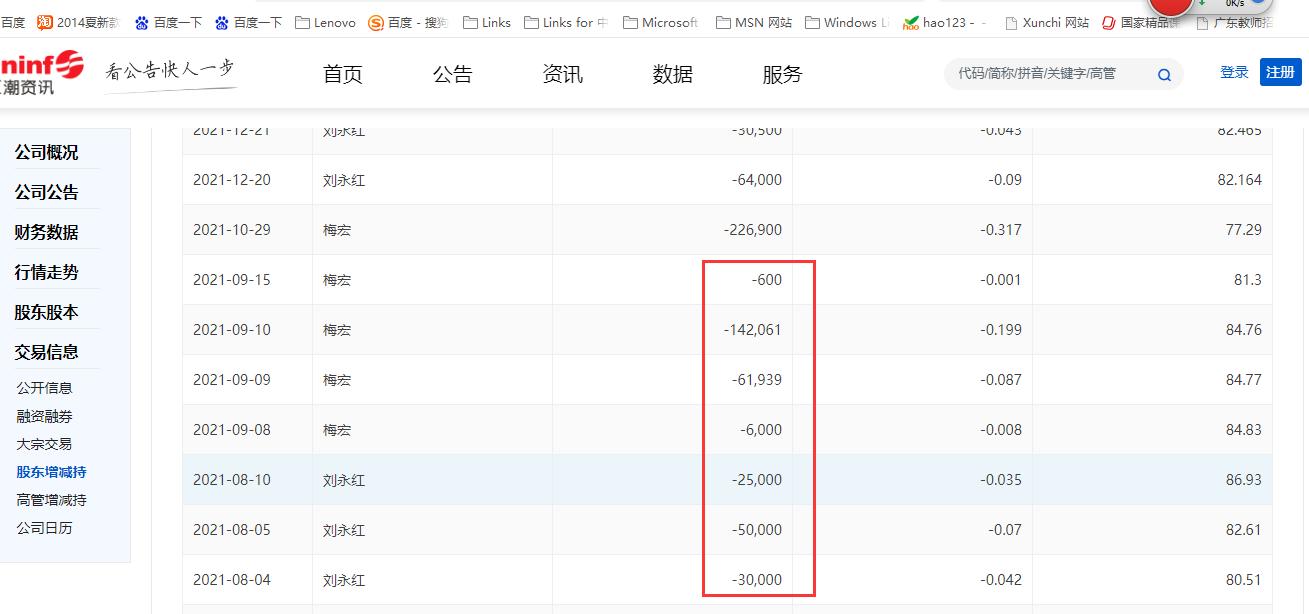This screenshot has height=614, width=1309.
Task: Click the red circle indicator at top right
Action: click(x=1169, y=8)
